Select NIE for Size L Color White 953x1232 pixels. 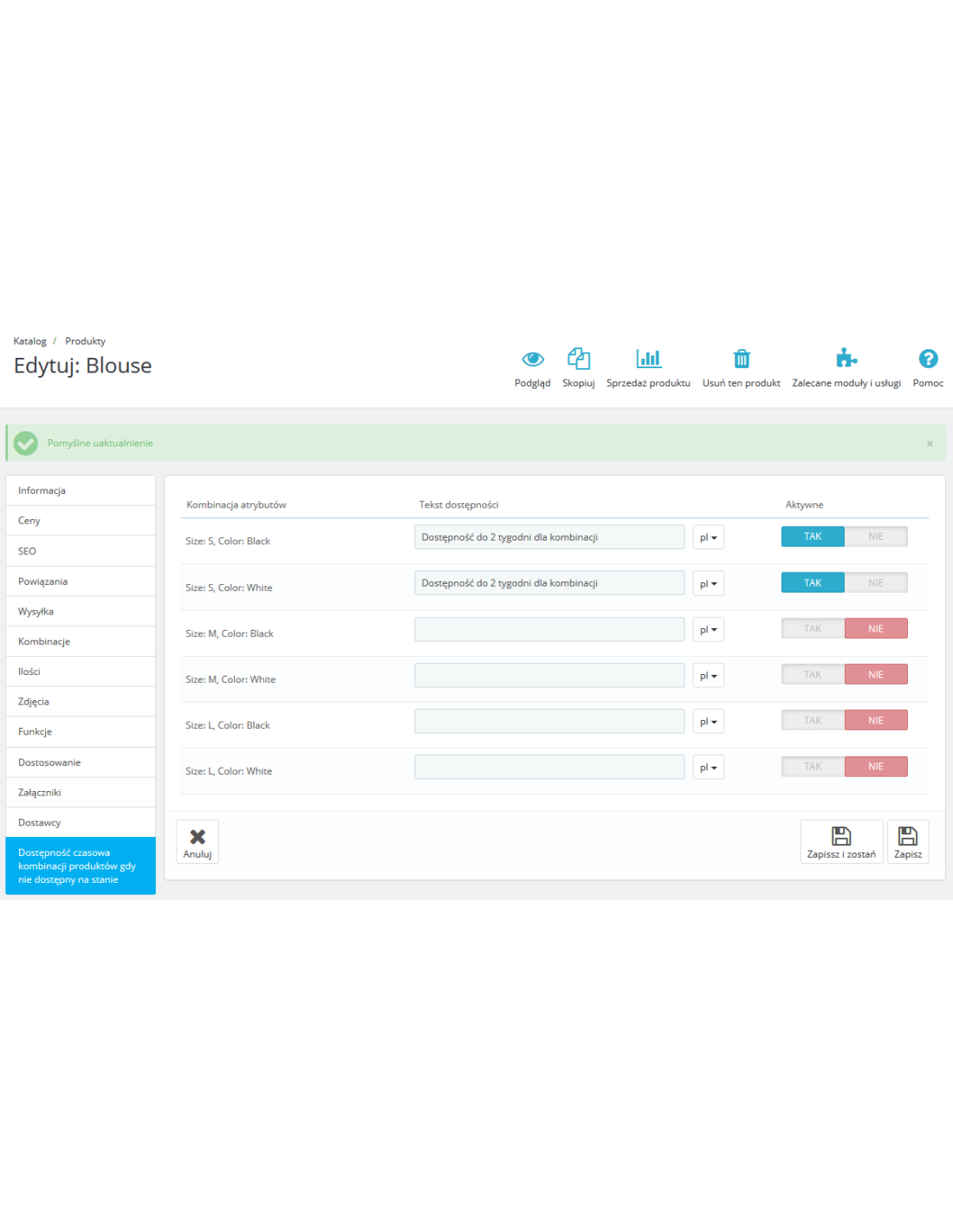876,767
